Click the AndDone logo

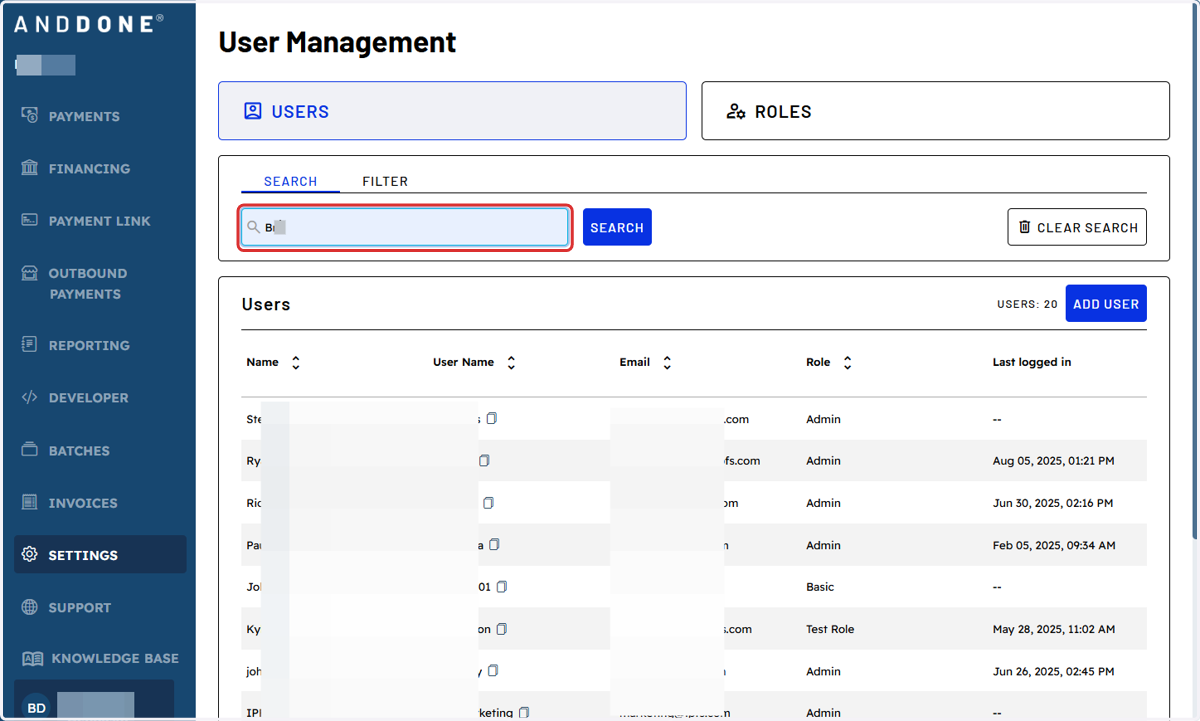coord(89,24)
